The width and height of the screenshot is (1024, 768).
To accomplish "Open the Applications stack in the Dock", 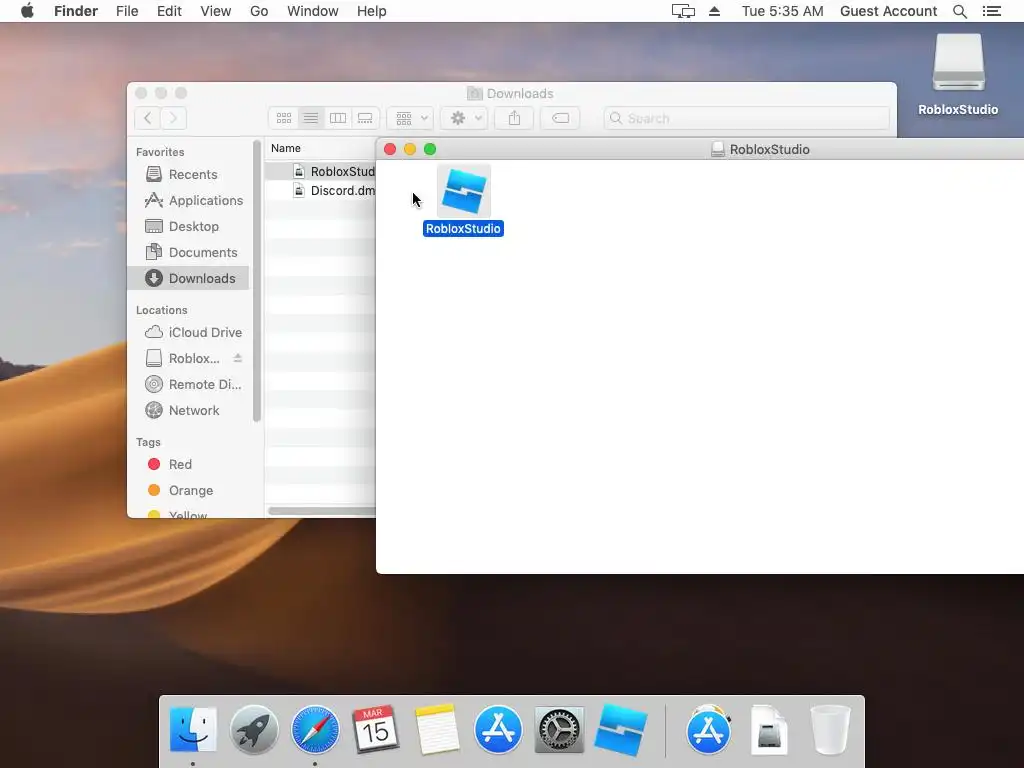I will [709, 729].
